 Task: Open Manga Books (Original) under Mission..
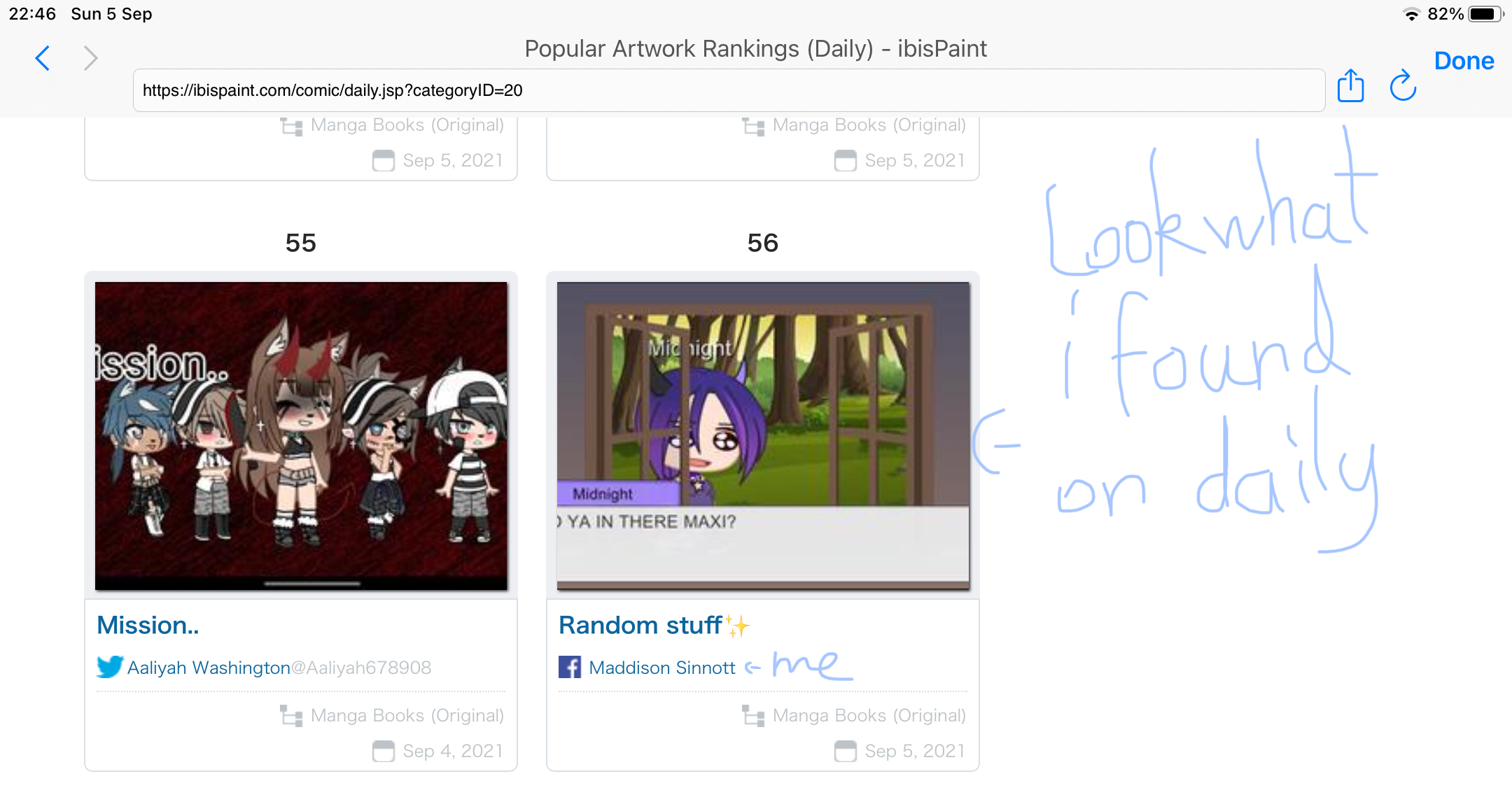click(x=407, y=715)
